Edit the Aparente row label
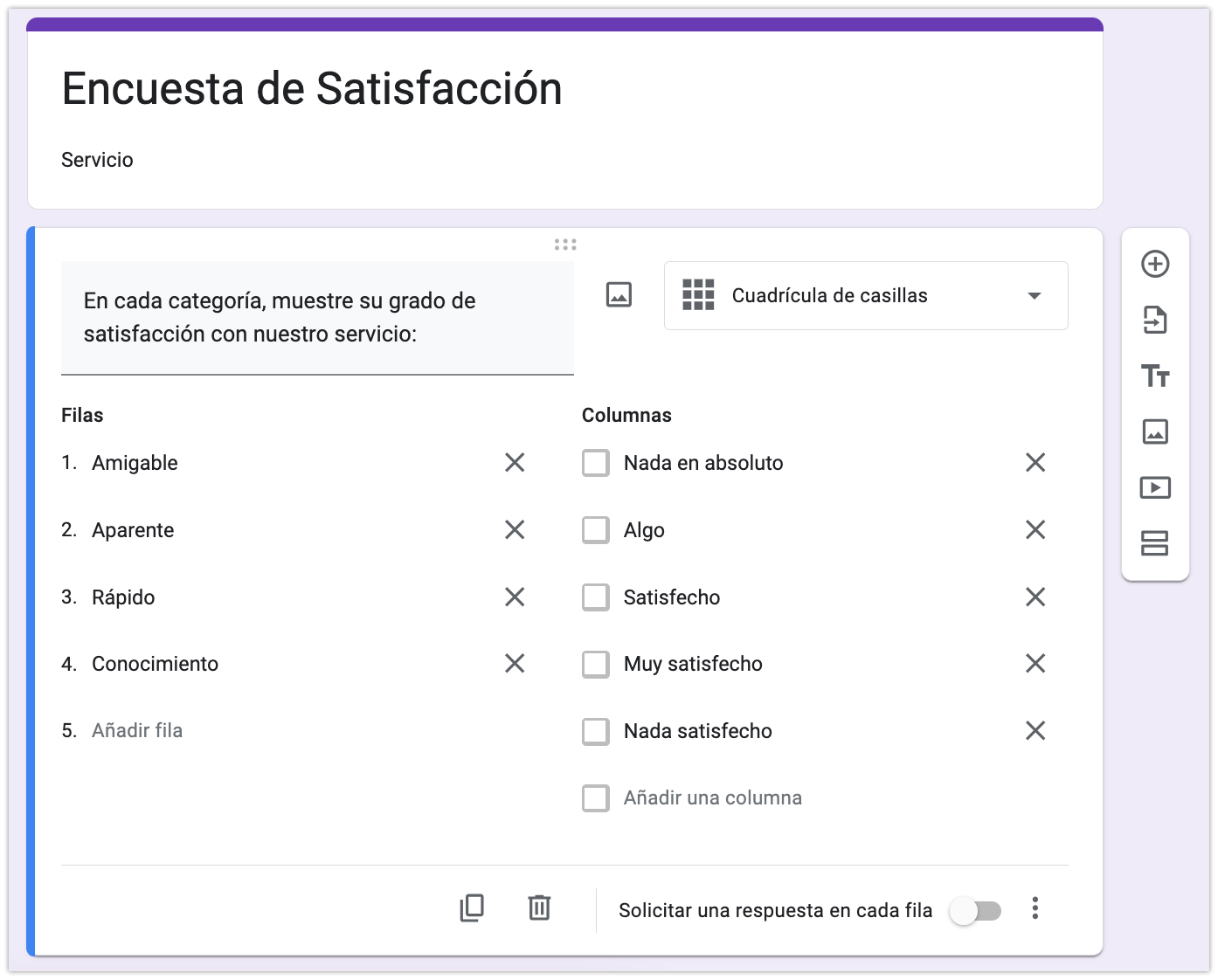Viewport: 1218px width, 980px height. coord(133,530)
